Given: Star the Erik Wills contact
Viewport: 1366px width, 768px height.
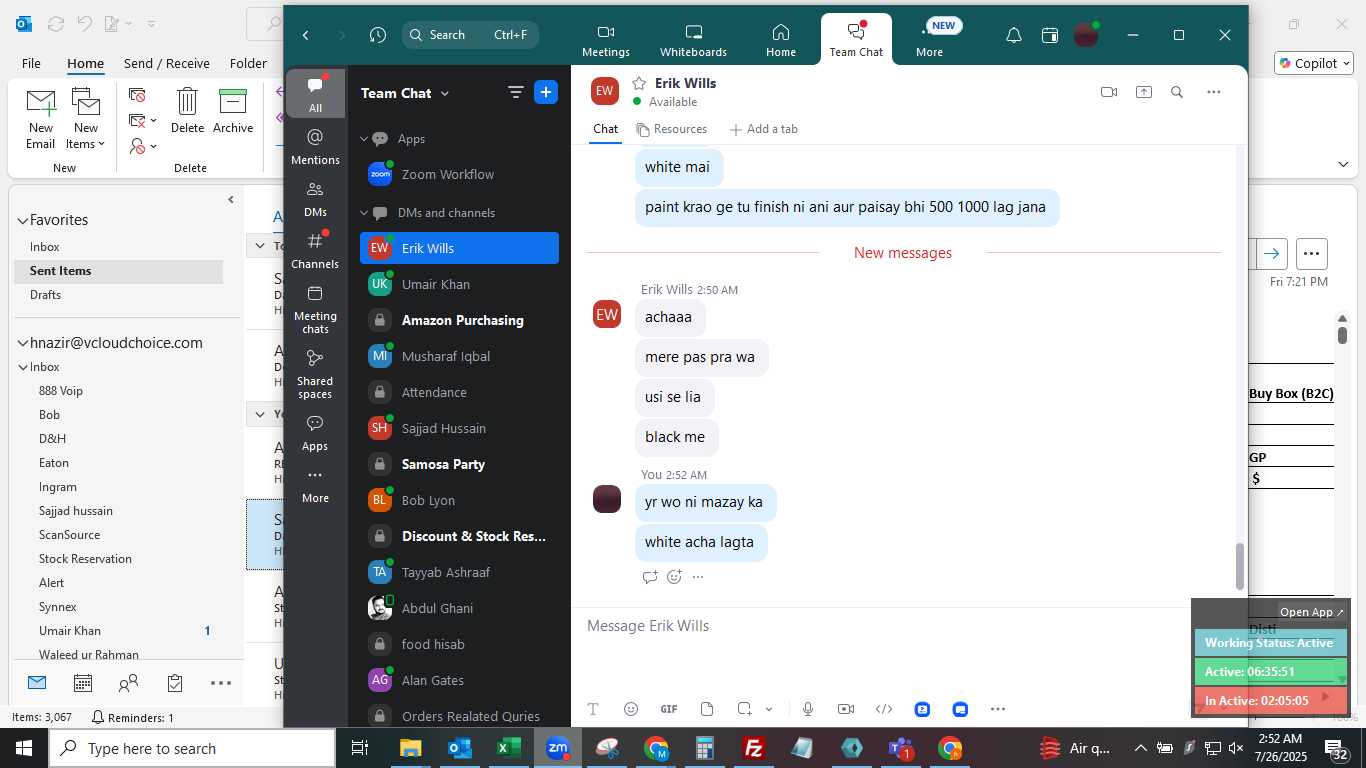Looking at the screenshot, I should pyautogui.click(x=639, y=83).
